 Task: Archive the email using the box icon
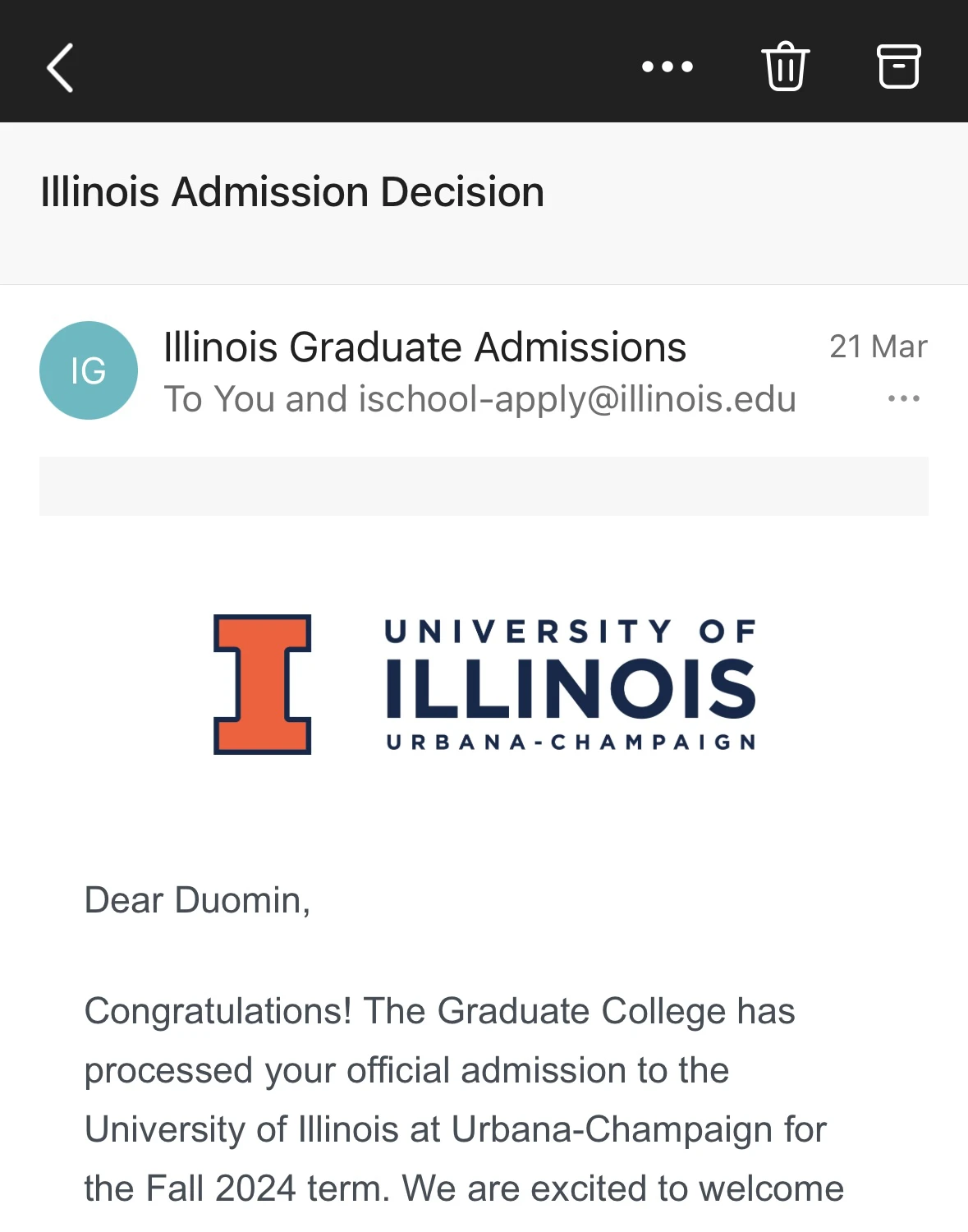(x=898, y=66)
